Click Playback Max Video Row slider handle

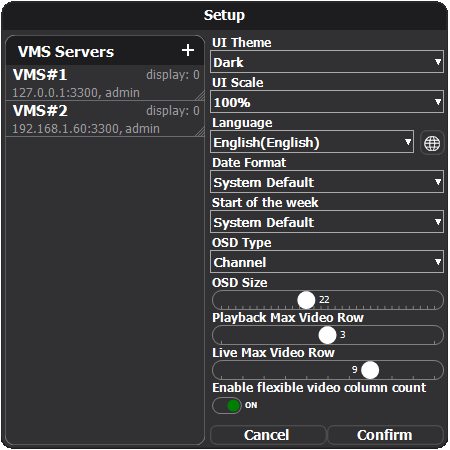pyautogui.click(x=327, y=335)
